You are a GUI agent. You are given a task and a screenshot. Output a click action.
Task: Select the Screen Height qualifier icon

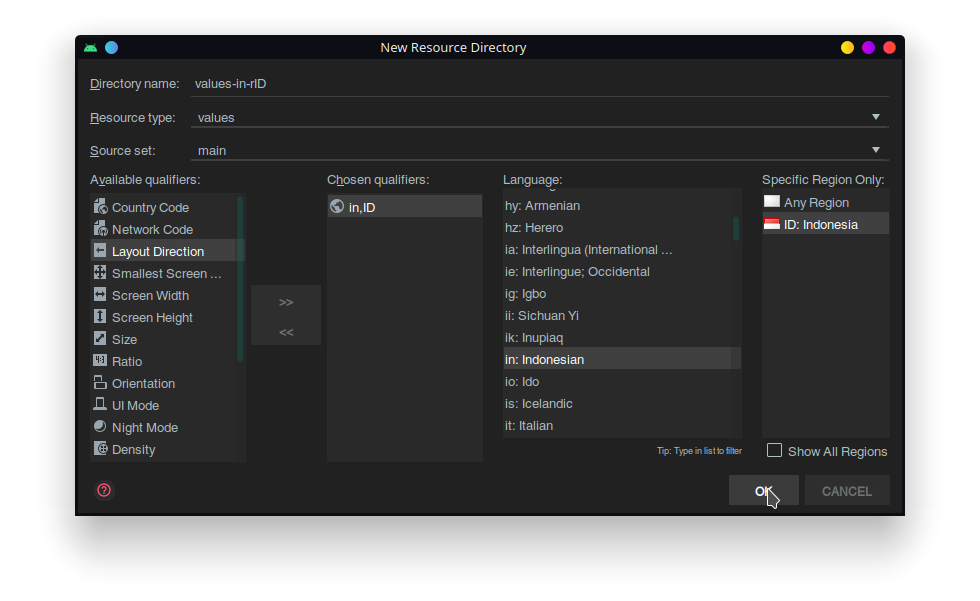click(x=100, y=316)
